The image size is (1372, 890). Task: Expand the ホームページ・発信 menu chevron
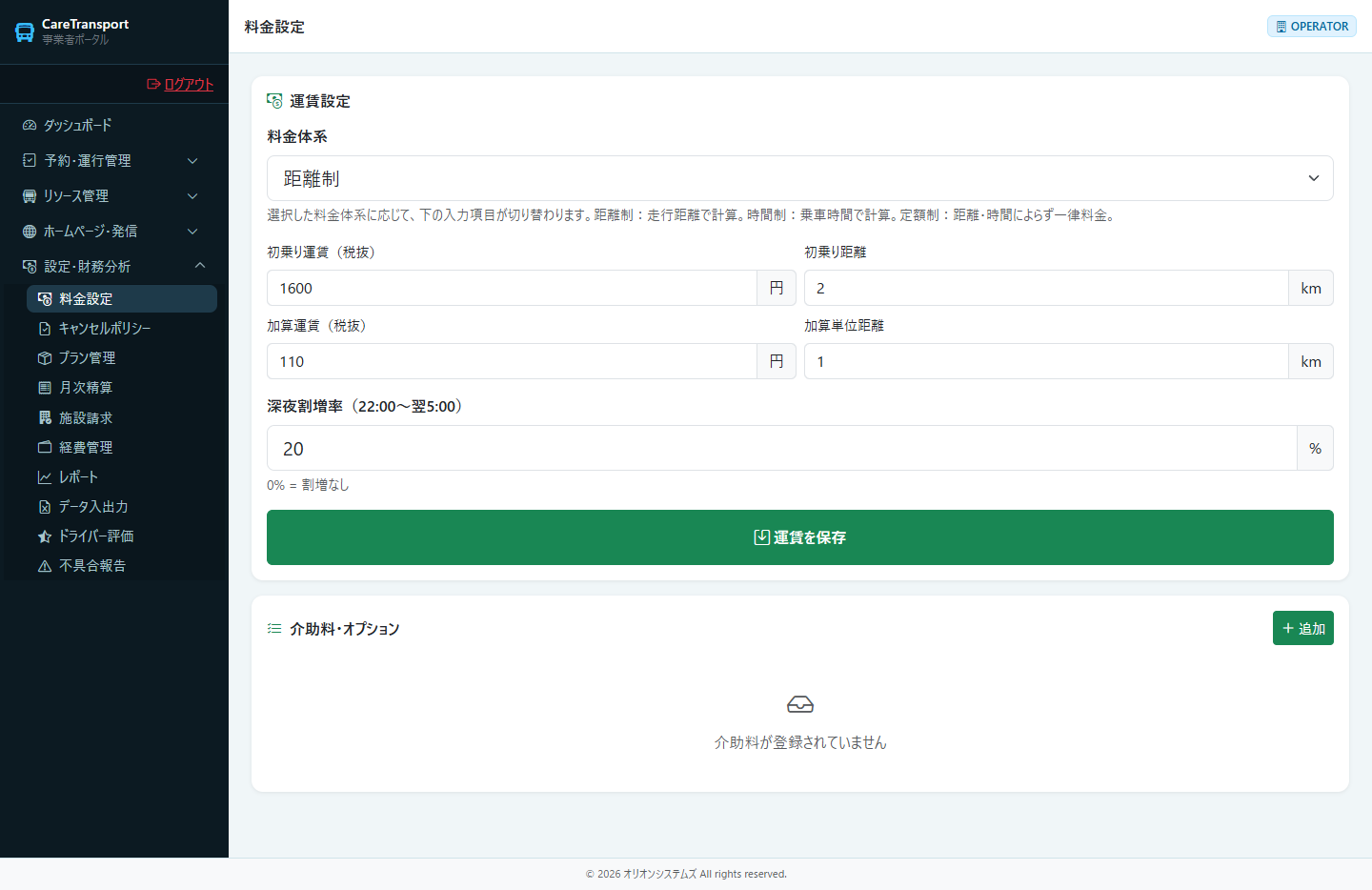tap(192, 232)
